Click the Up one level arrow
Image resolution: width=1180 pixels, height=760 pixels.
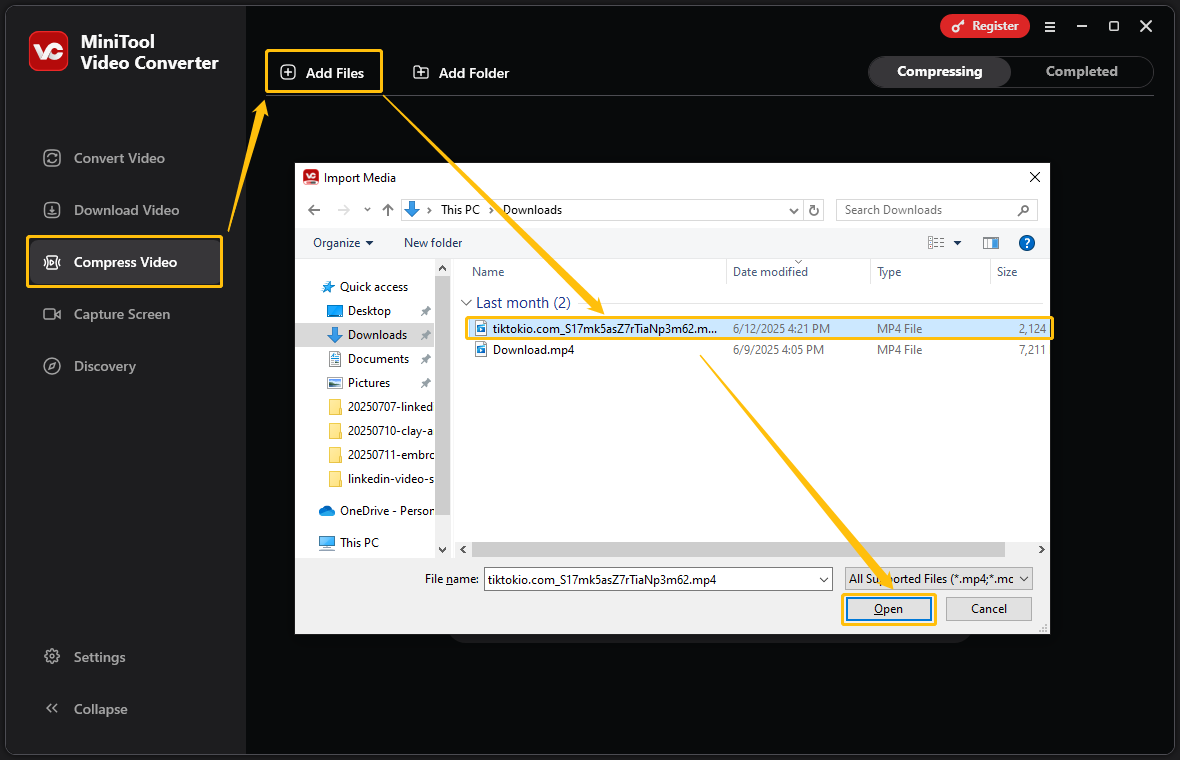click(x=388, y=210)
